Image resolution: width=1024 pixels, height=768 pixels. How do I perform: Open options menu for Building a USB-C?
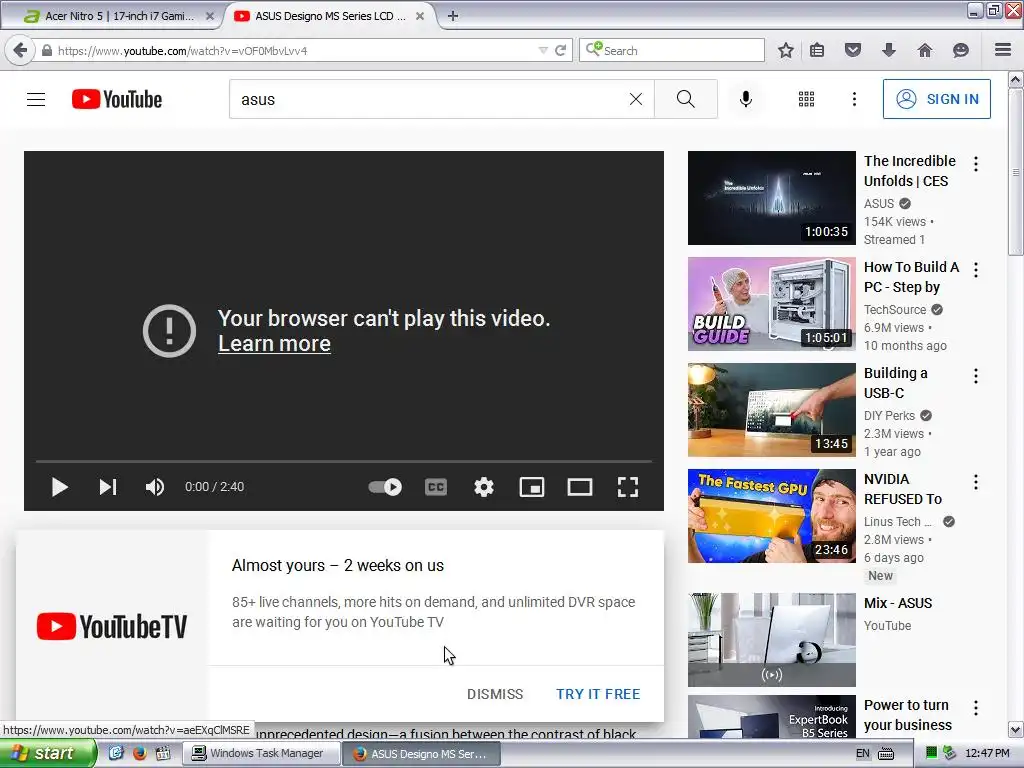(976, 376)
